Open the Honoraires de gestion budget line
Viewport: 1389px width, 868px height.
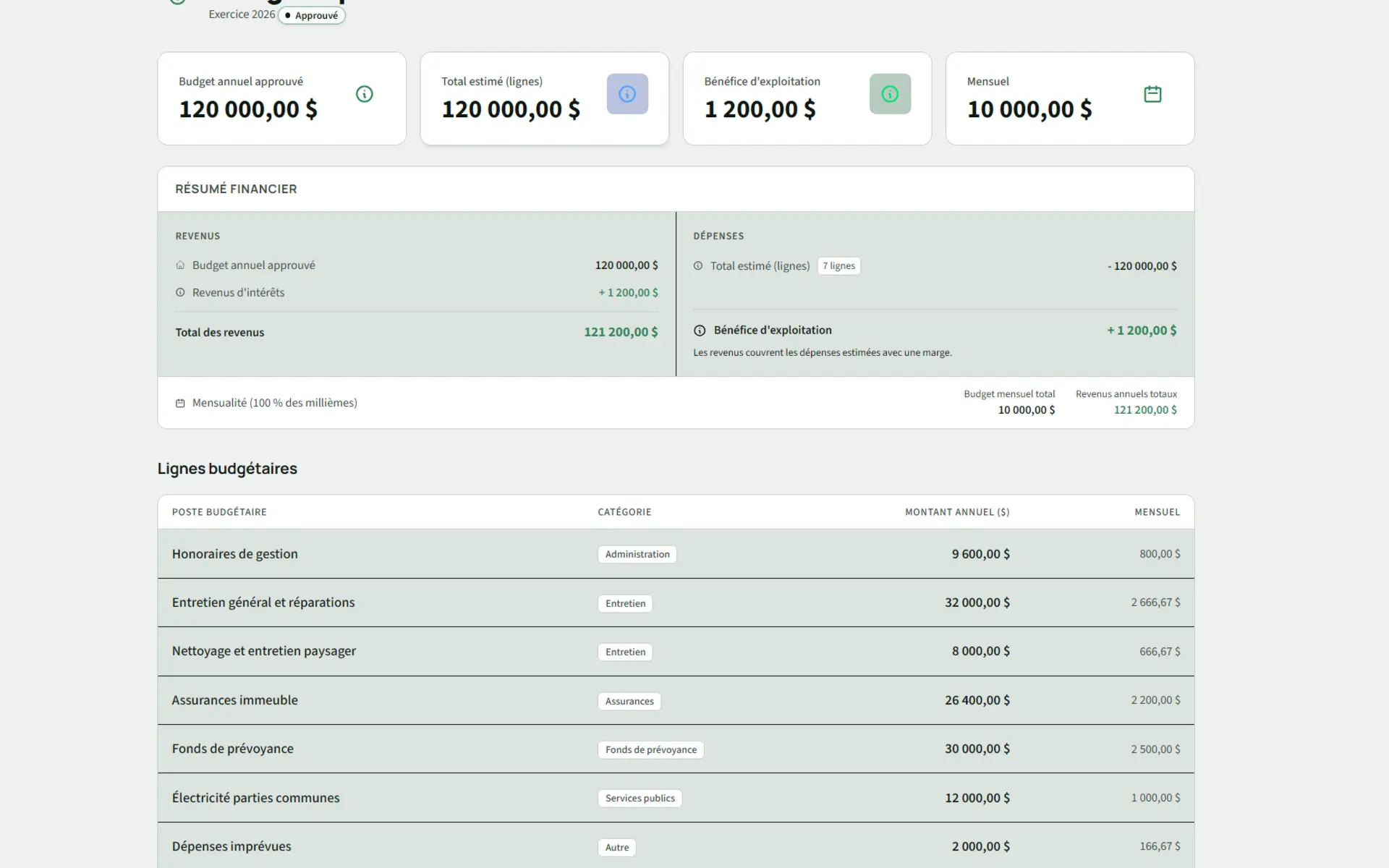pyautogui.click(x=234, y=553)
